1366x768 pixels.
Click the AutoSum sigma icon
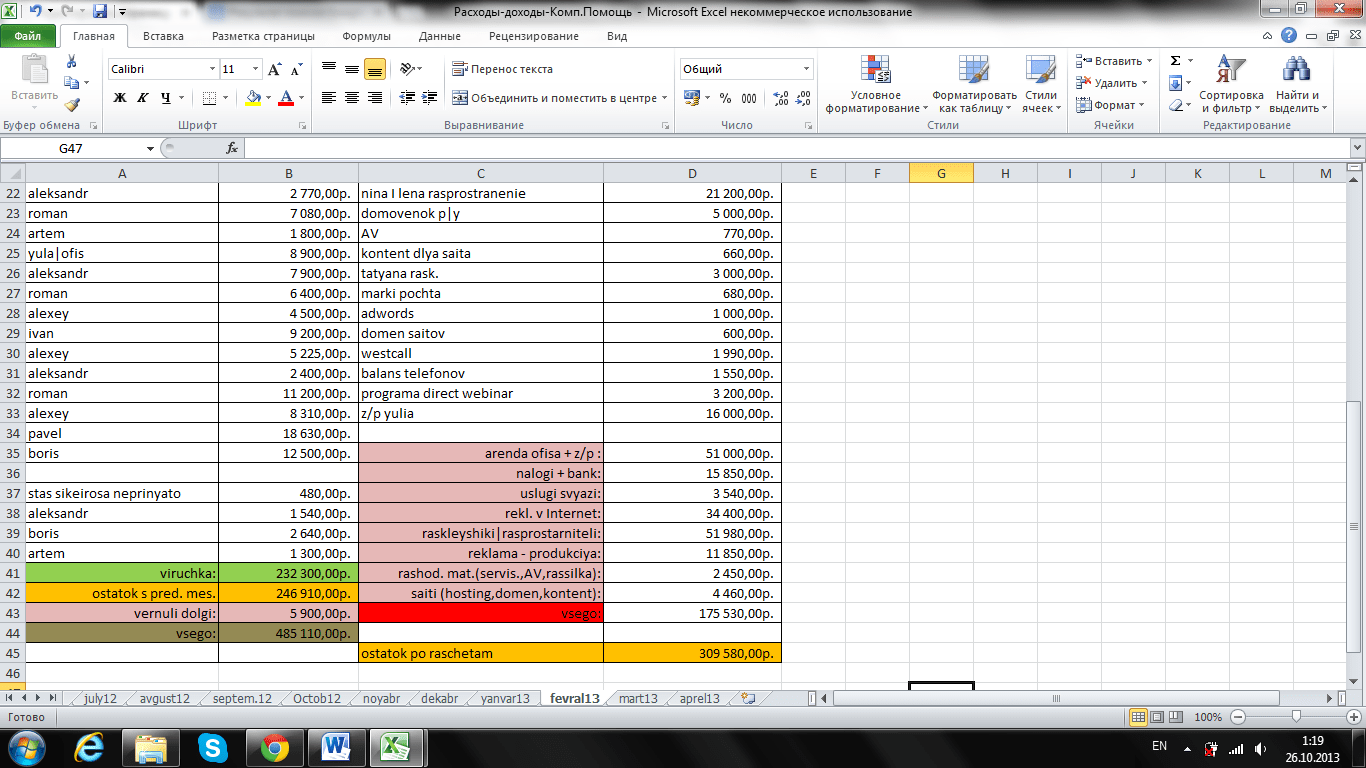1176,61
